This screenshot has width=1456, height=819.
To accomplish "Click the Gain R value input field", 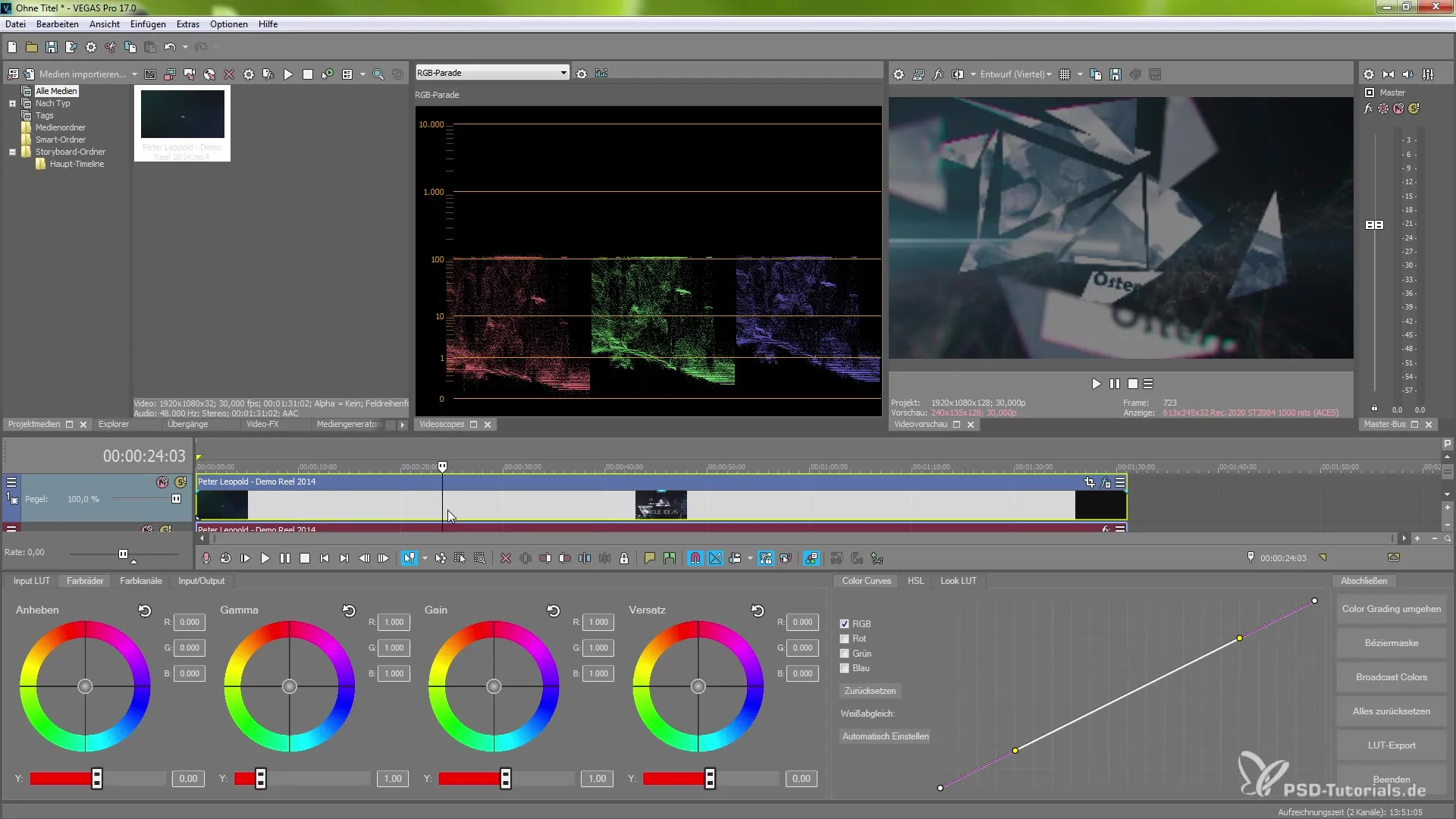I will pos(598,622).
